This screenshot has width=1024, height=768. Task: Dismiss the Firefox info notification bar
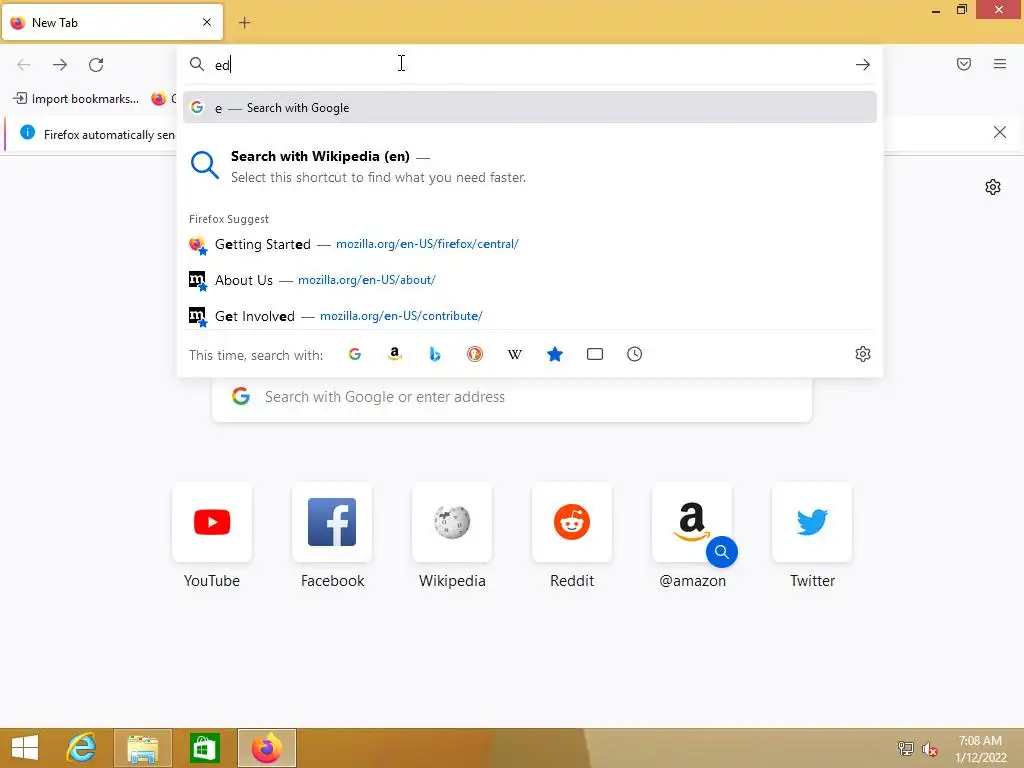(999, 133)
